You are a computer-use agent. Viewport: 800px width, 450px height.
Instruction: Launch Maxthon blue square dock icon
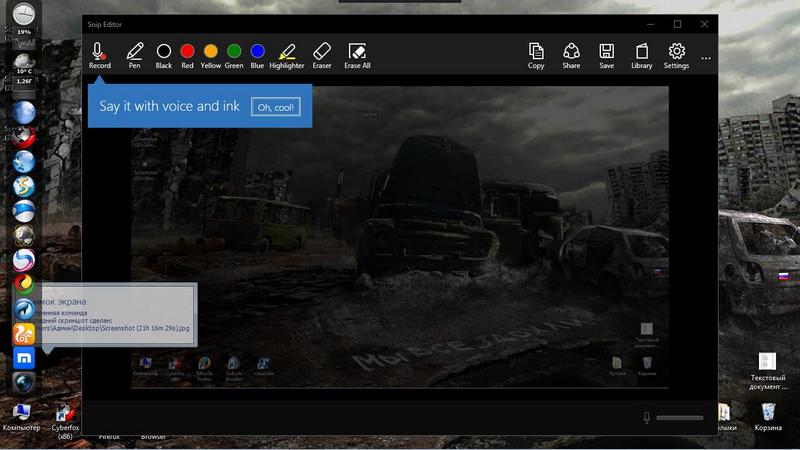pos(23,358)
